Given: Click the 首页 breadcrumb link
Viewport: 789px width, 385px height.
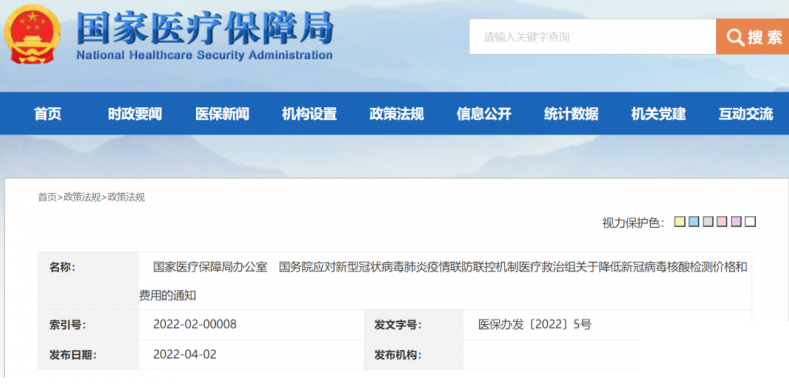Looking at the screenshot, I should pos(47,197).
